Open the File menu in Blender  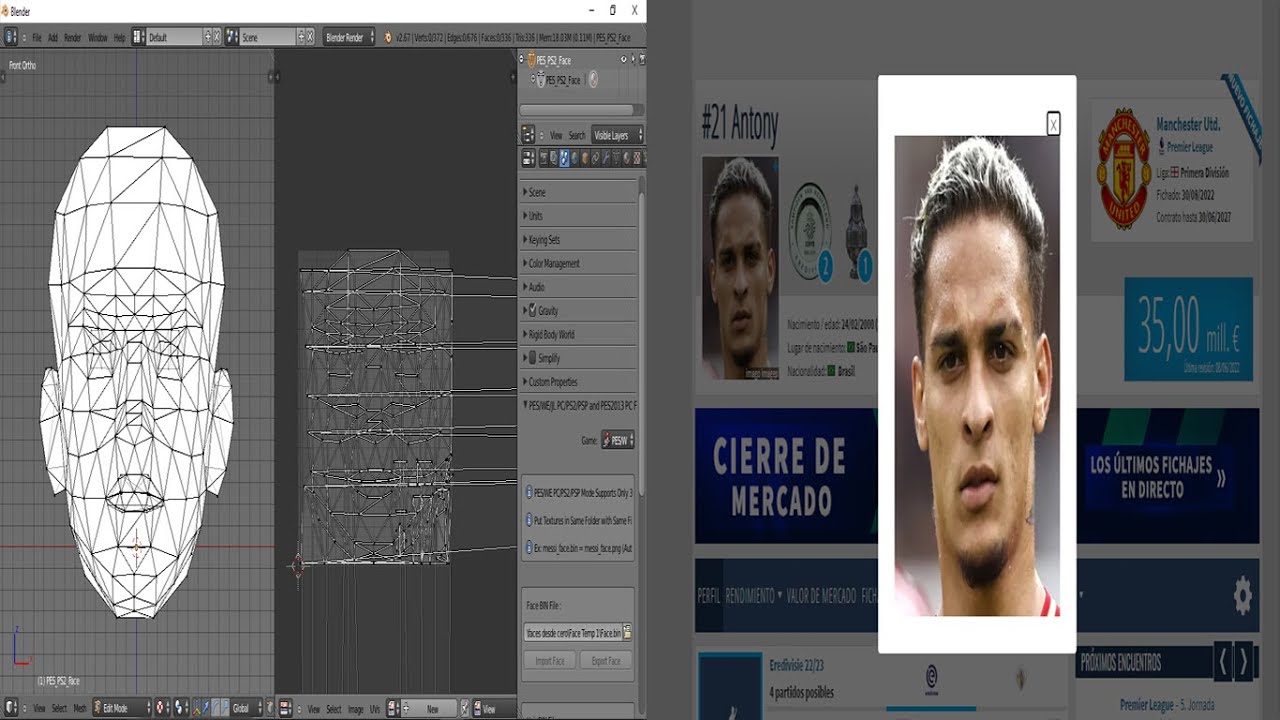[x=37, y=37]
